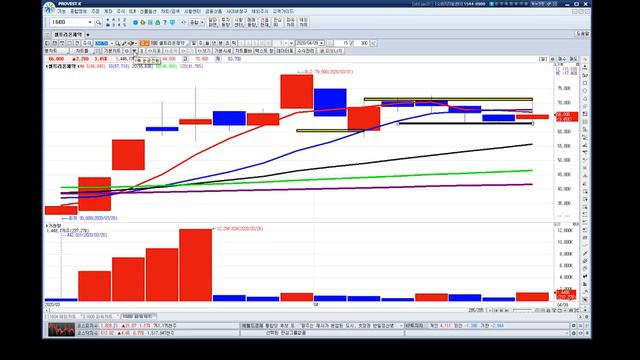Viewport: 640px width, 360px height.
Task: Click the PROVEST K logo icon
Action: pos(49,7)
